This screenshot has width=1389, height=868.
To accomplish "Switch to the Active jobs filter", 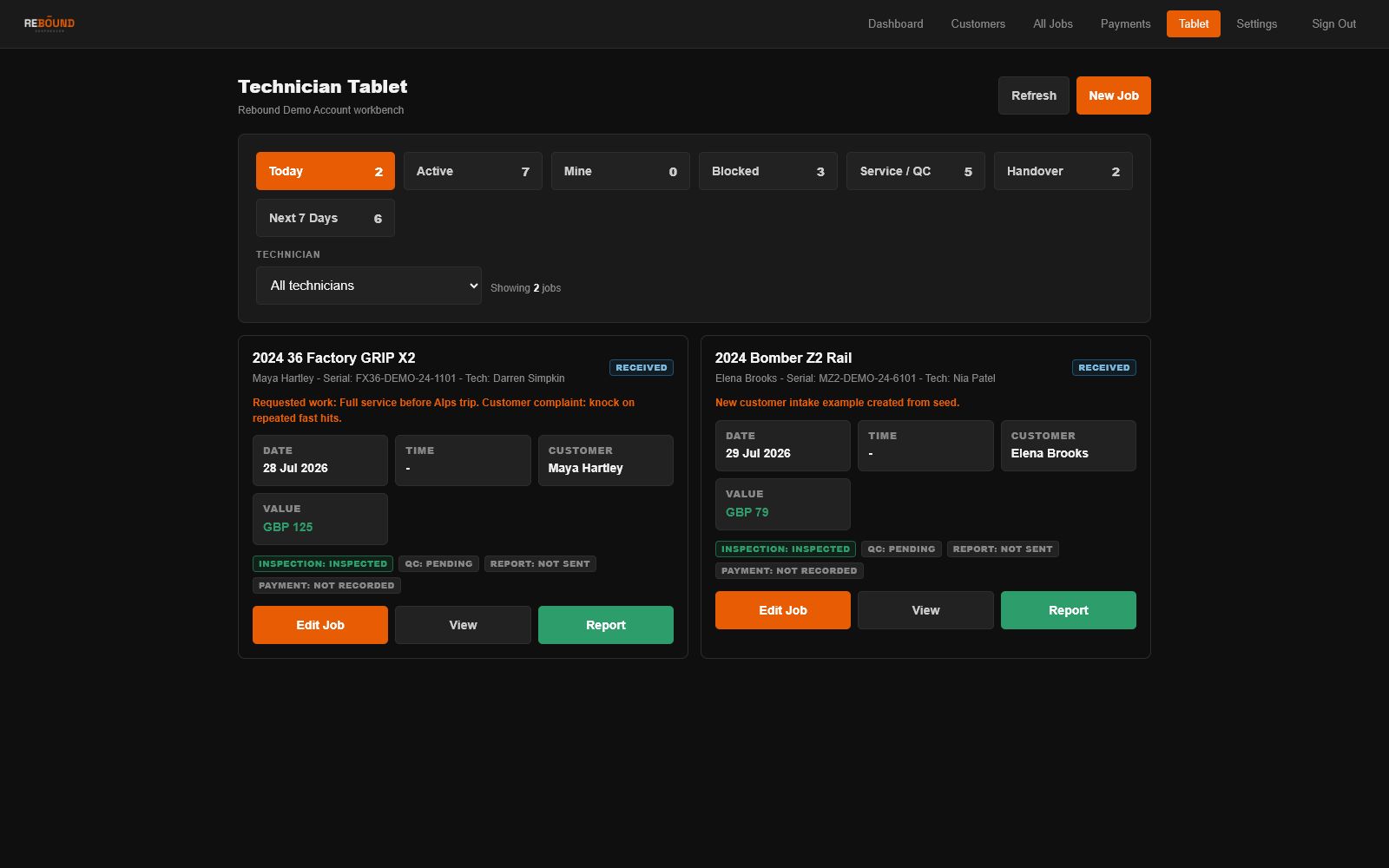I will tap(472, 171).
